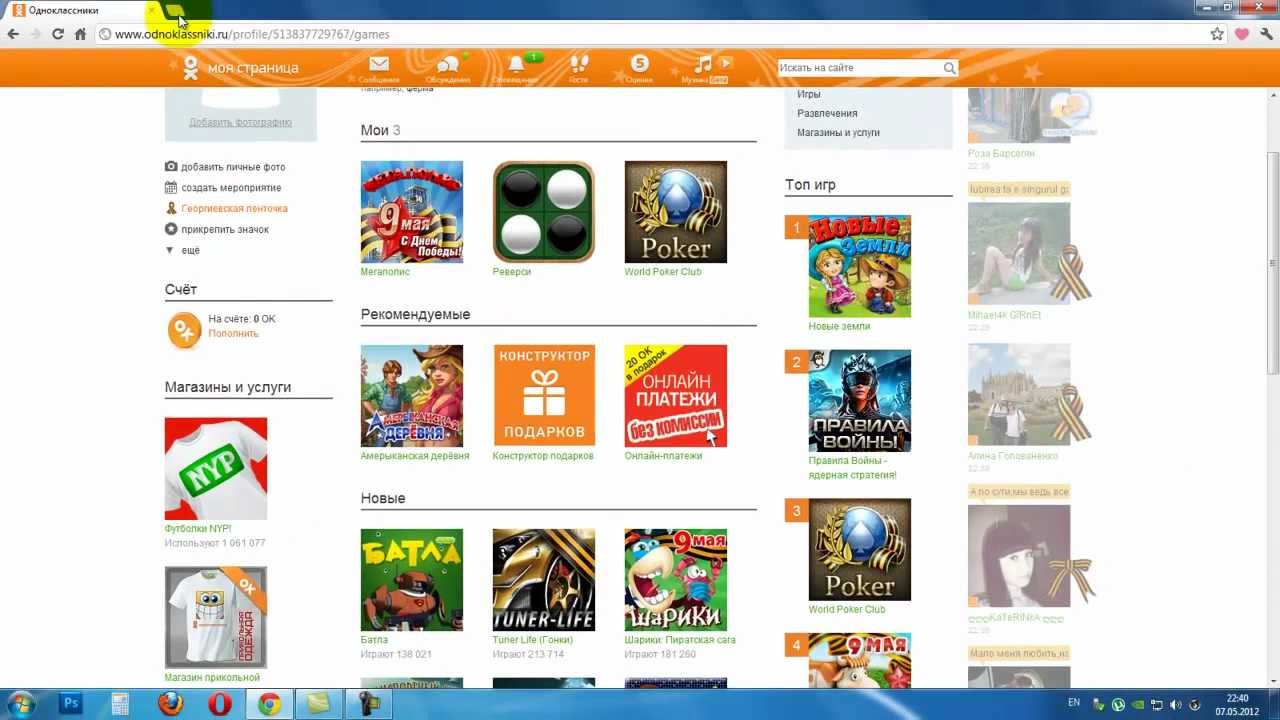Reload the page with refresh icon
The image size is (1280, 720).
tap(58, 34)
